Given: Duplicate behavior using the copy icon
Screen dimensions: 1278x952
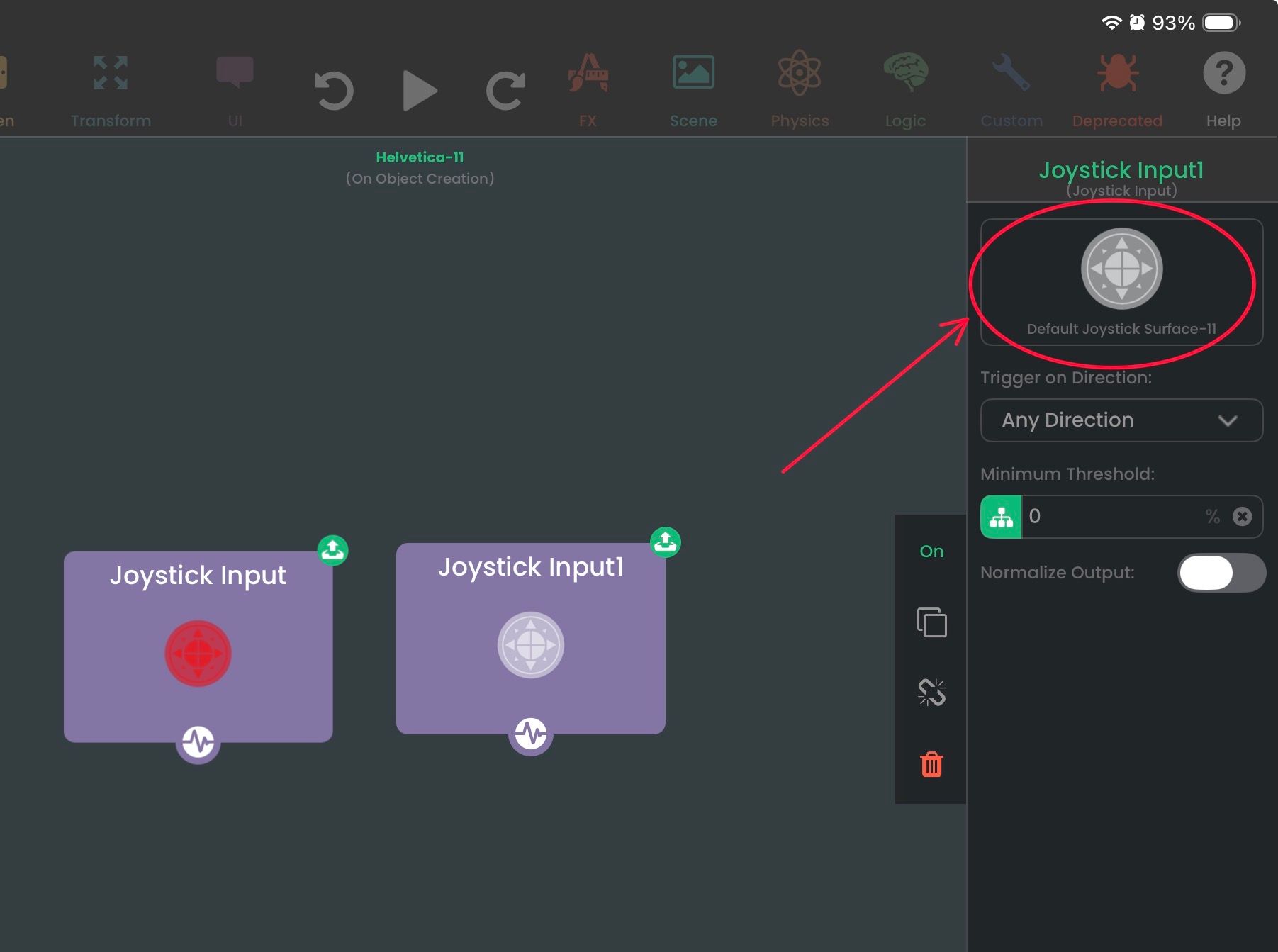Looking at the screenshot, I should pyautogui.click(x=931, y=622).
